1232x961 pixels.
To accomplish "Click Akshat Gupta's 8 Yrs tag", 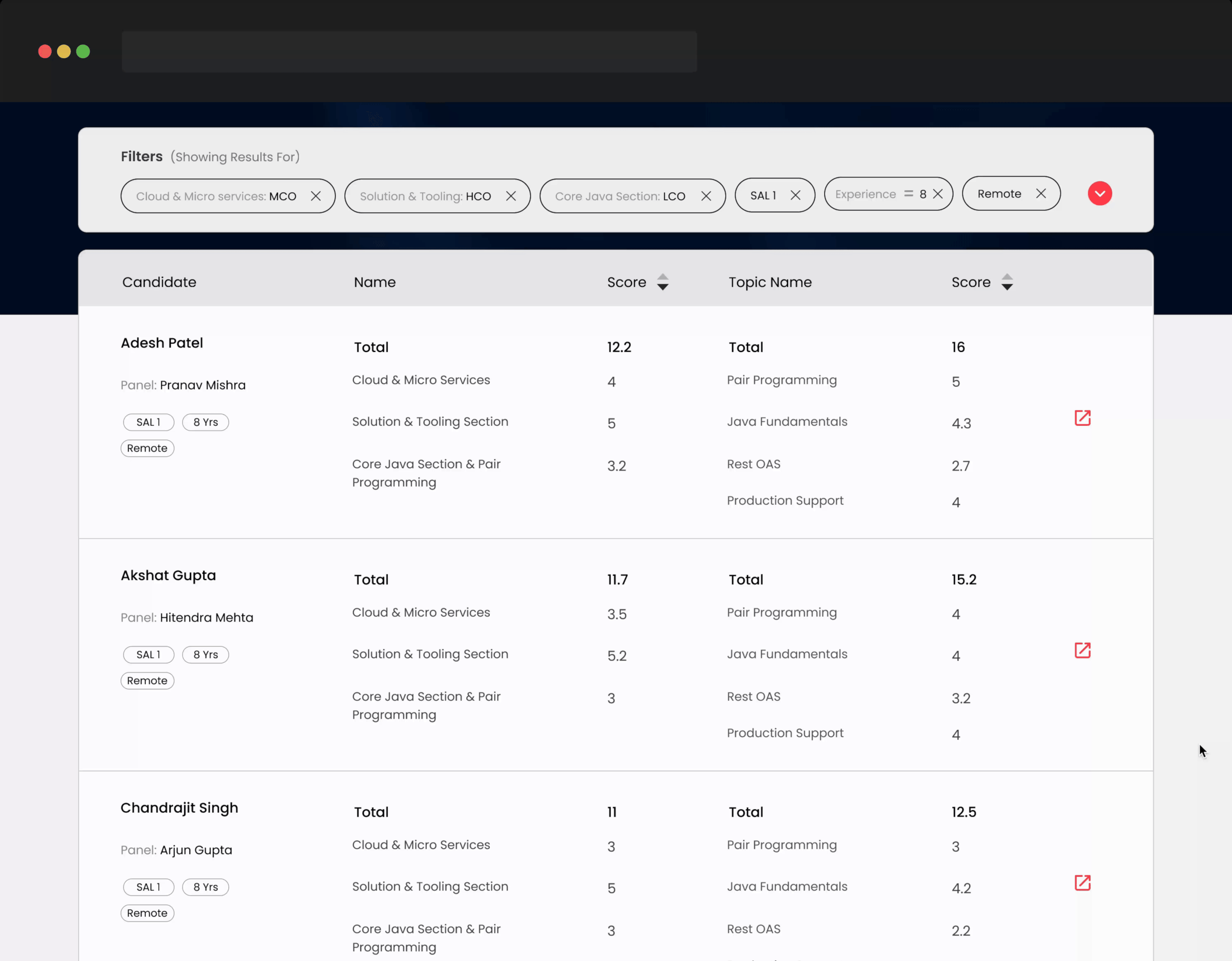I will (205, 655).
